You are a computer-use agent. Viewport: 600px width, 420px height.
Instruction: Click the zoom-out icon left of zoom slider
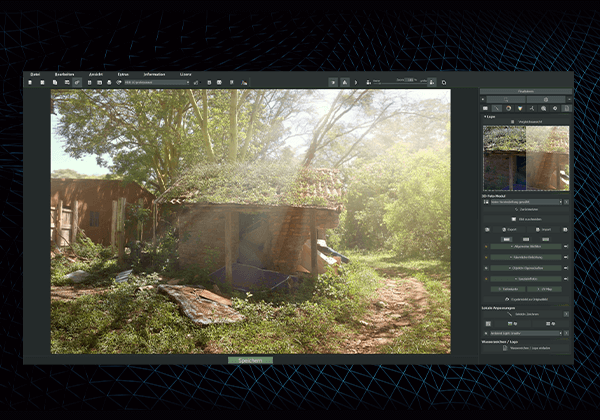(370, 82)
